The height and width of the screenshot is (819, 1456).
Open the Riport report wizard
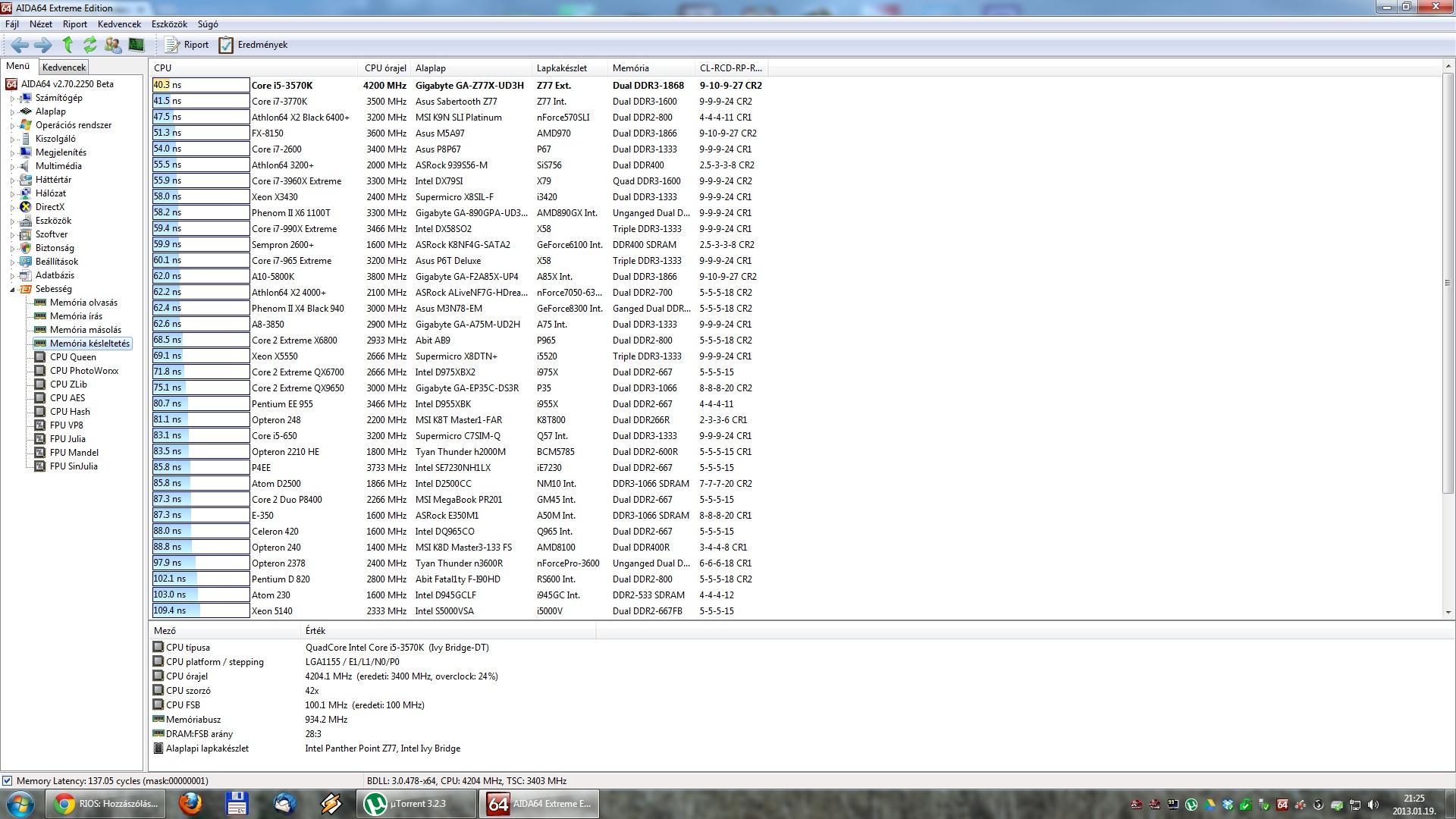[187, 45]
